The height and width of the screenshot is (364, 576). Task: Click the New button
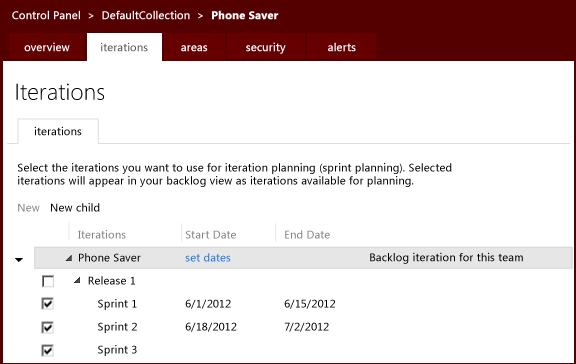tap(28, 208)
